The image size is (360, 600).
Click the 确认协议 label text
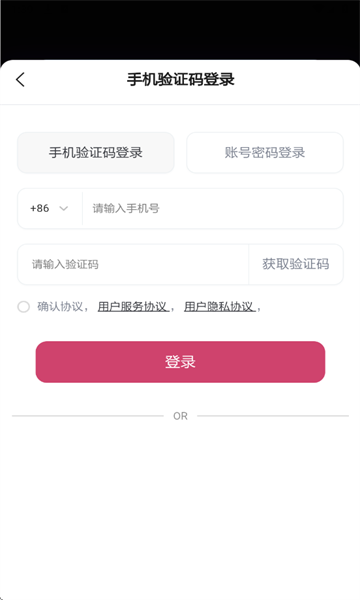[60, 307]
